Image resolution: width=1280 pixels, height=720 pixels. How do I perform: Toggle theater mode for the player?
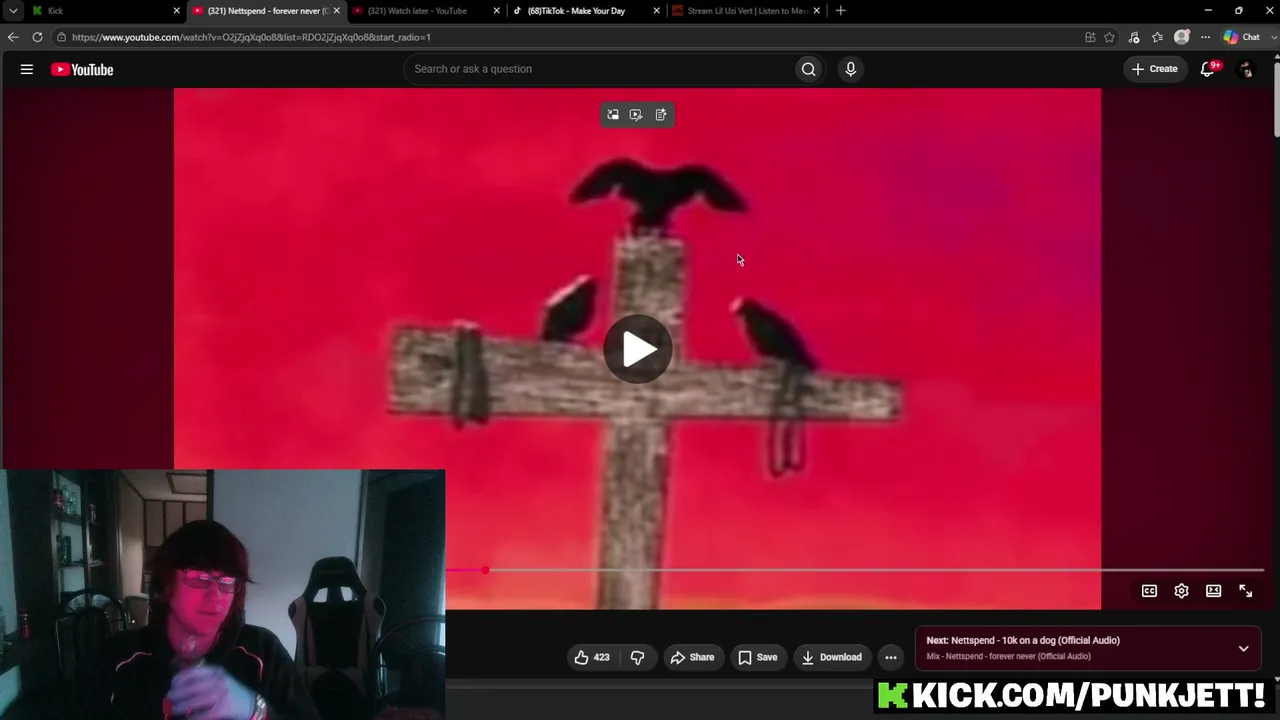pyautogui.click(x=1213, y=591)
